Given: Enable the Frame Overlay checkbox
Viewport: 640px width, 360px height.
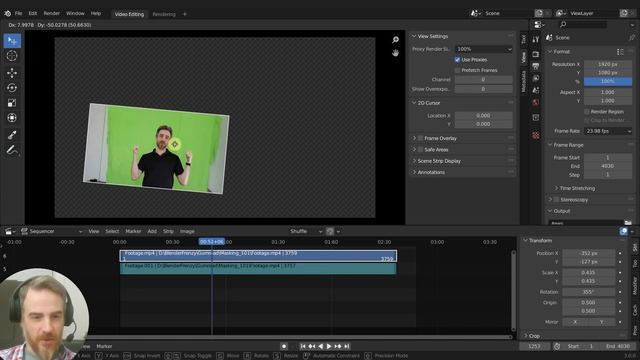Looking at the screenshot, I should coord(420,138).
